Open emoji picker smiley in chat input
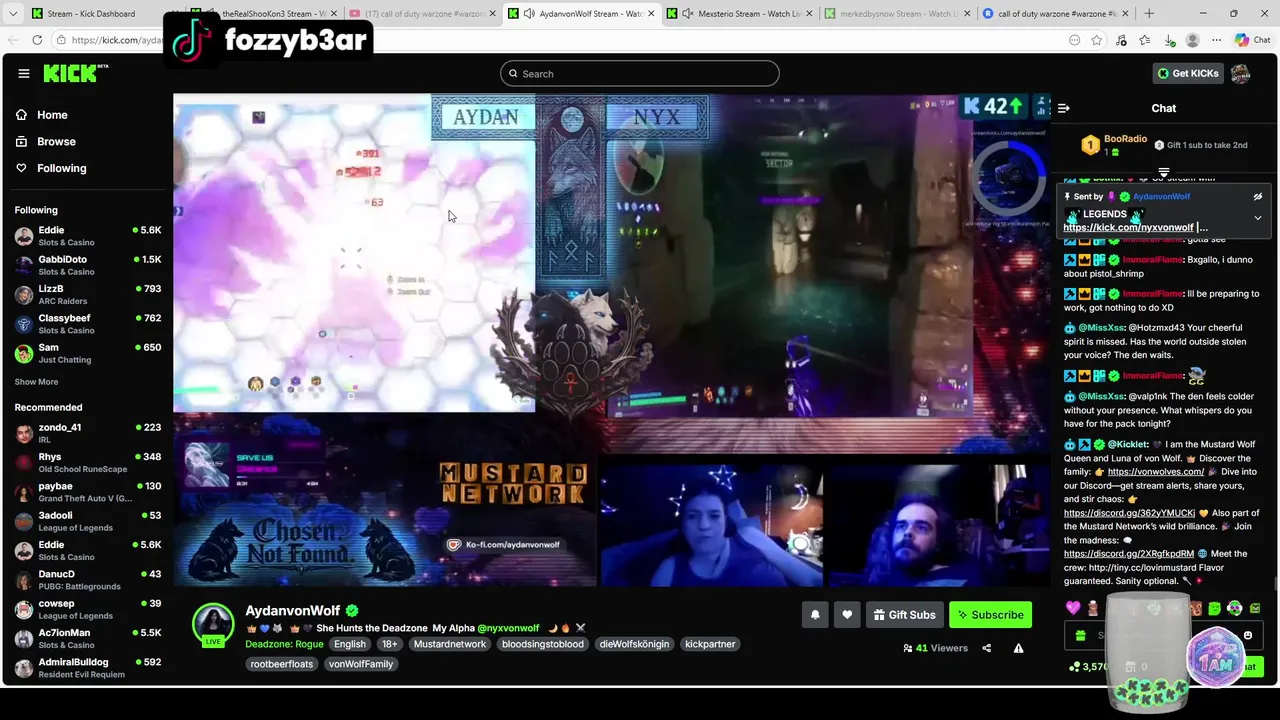 pos(1248,636)
